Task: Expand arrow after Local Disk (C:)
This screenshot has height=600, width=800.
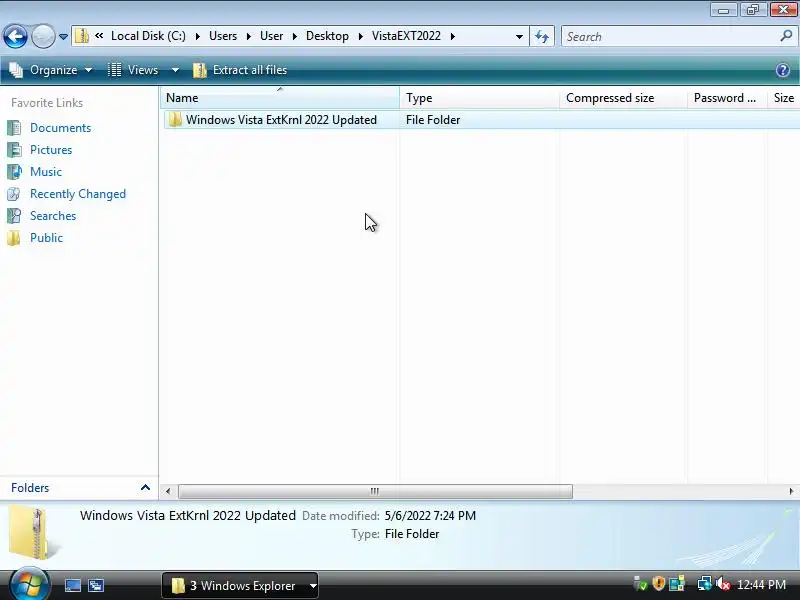Action: point(197,36)
